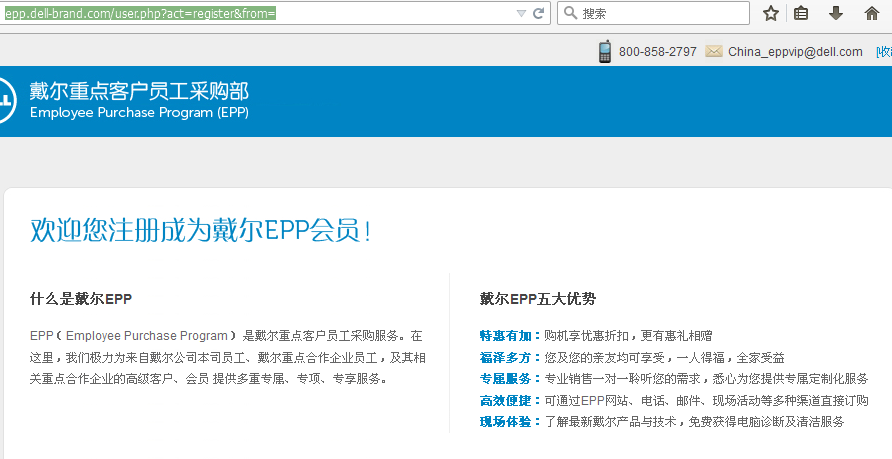Go to the browser home icon

coord(872,13)
